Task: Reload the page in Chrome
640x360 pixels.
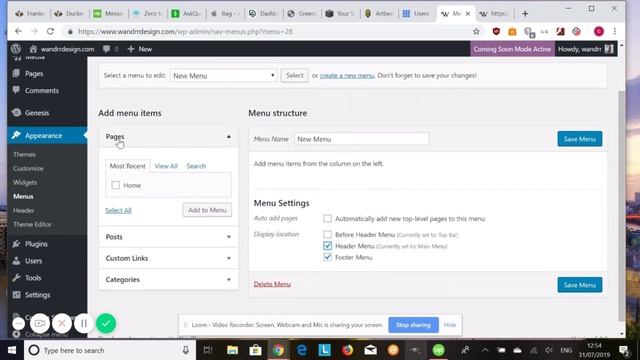Action: (50, 31)
